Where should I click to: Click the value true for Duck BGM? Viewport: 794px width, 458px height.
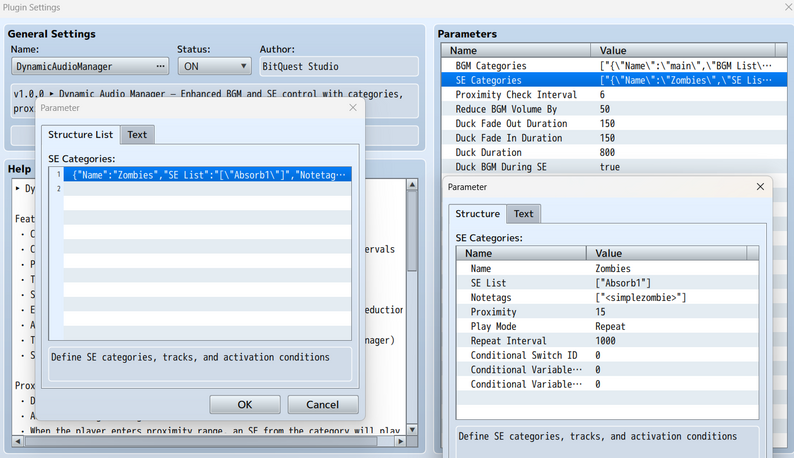(x=610, y=167)
